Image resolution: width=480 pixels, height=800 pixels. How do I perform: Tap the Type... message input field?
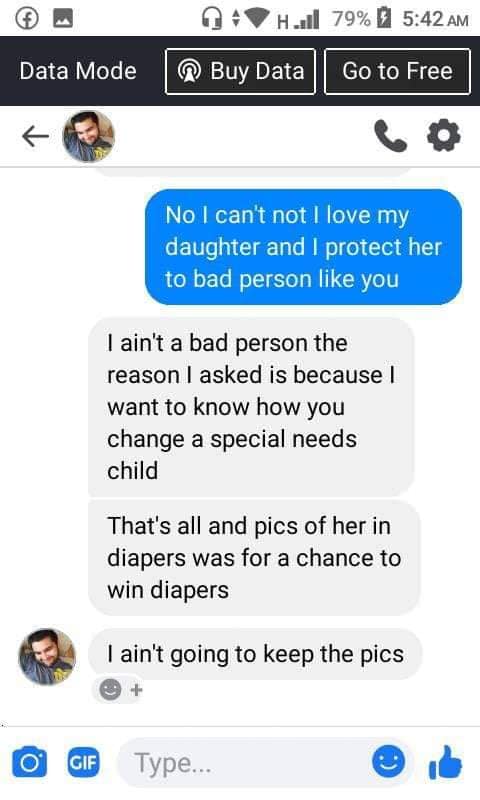pyautogui.click(x=245, y=763)
